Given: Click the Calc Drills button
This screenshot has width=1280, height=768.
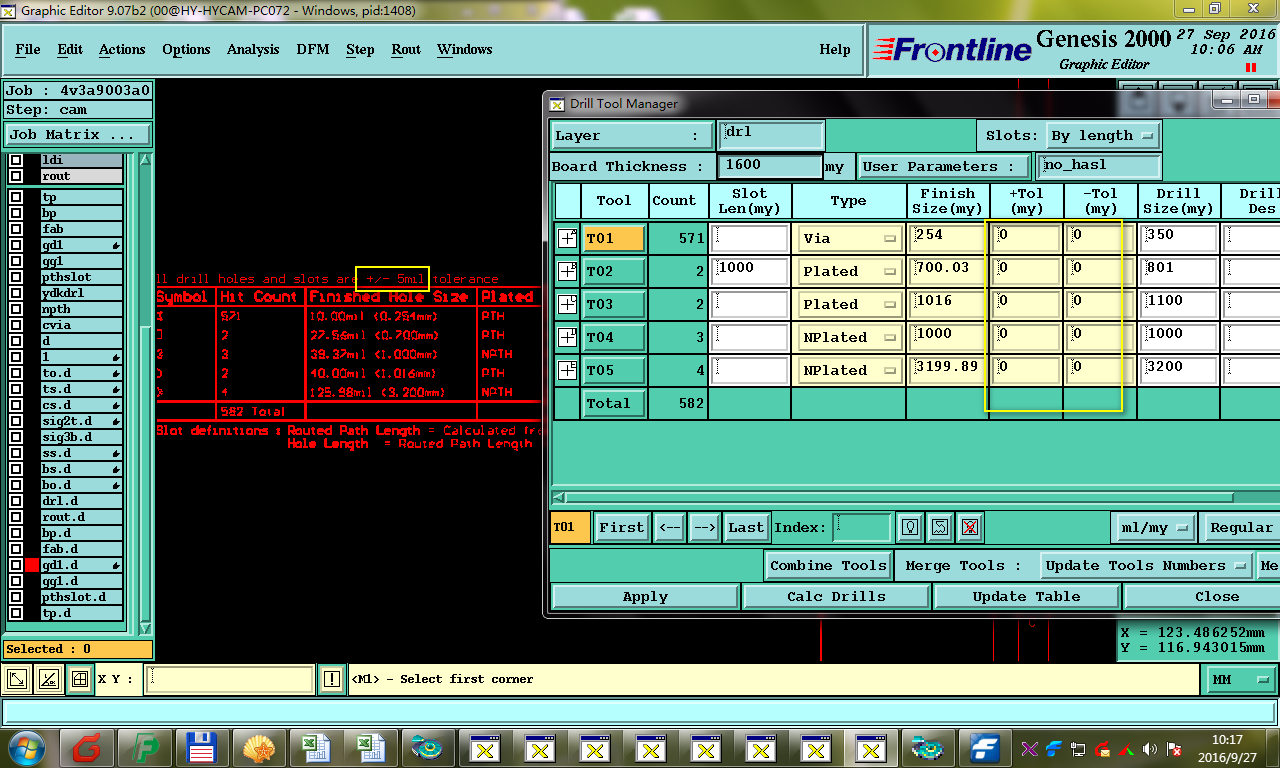Looking at the screenshot, I should click(x=836, y=596).
